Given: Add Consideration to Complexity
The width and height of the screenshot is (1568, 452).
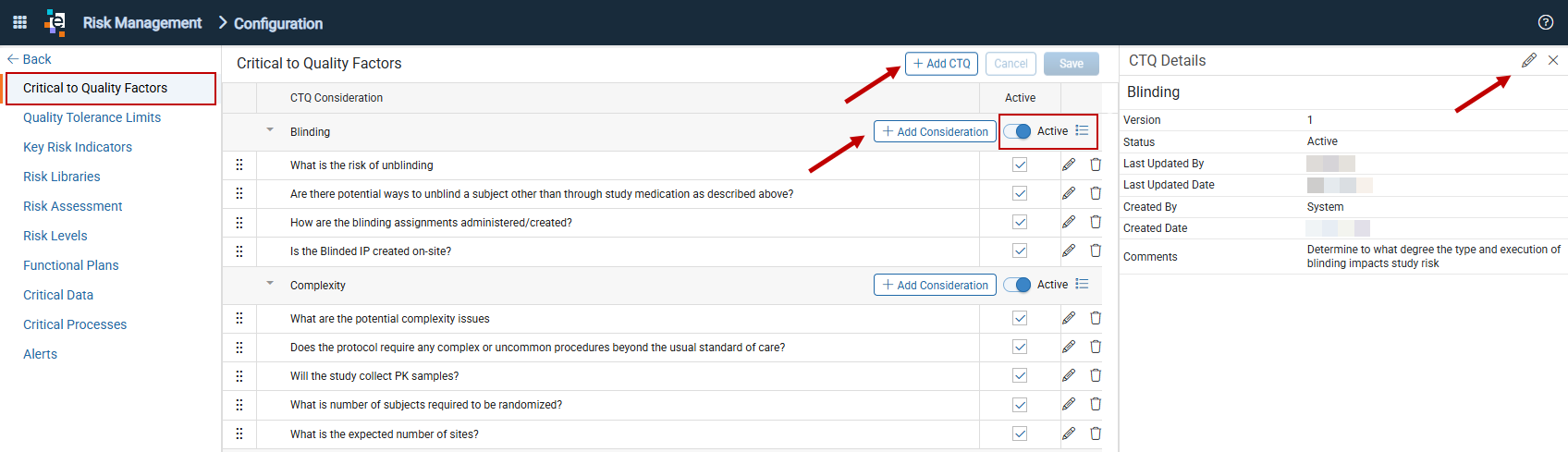Looking at the screenshot, I should point(935,285).
